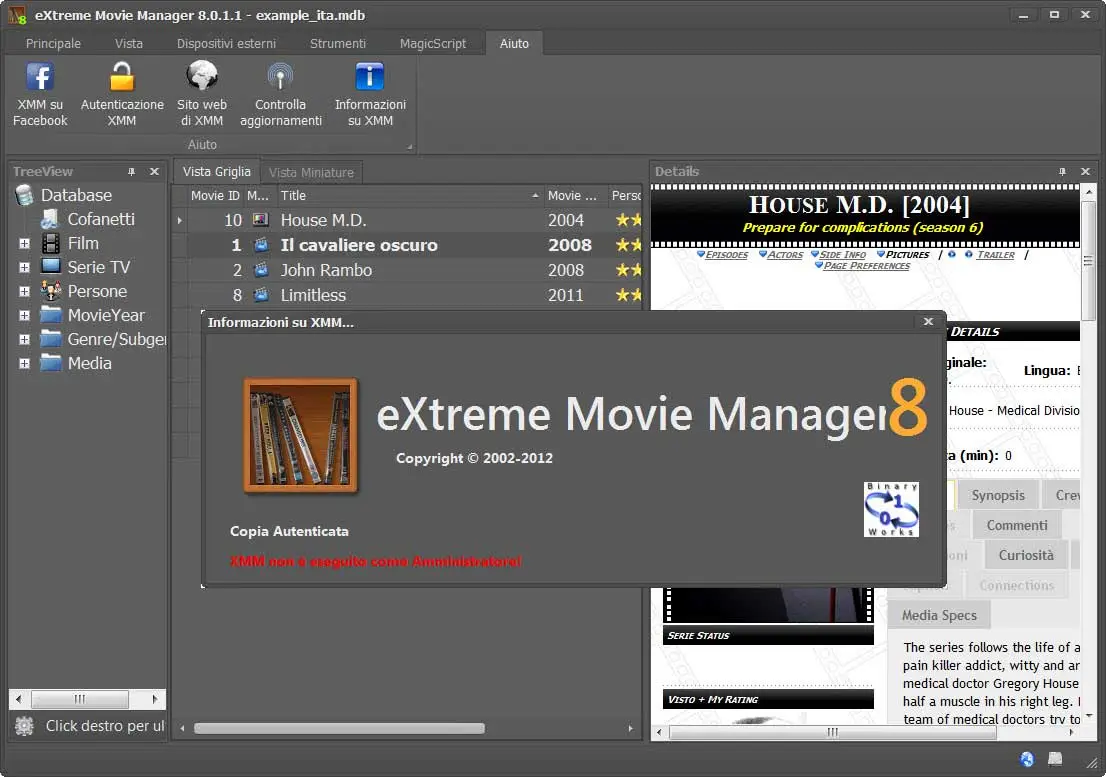Open the Synopsis tab in Details
Image resolution: width=1106 pixels, height=777 pixels.
coord(997,495)
